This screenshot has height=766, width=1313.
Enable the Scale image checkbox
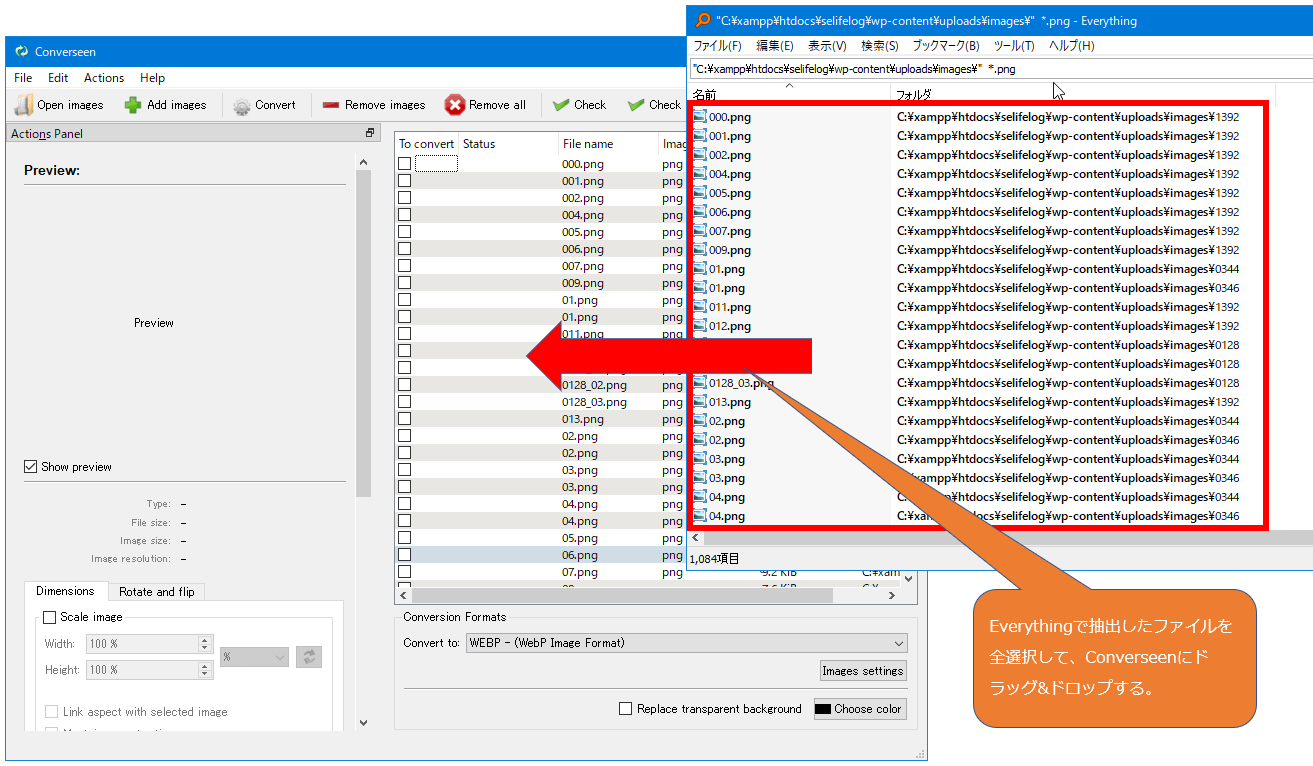tap(50, 618)
